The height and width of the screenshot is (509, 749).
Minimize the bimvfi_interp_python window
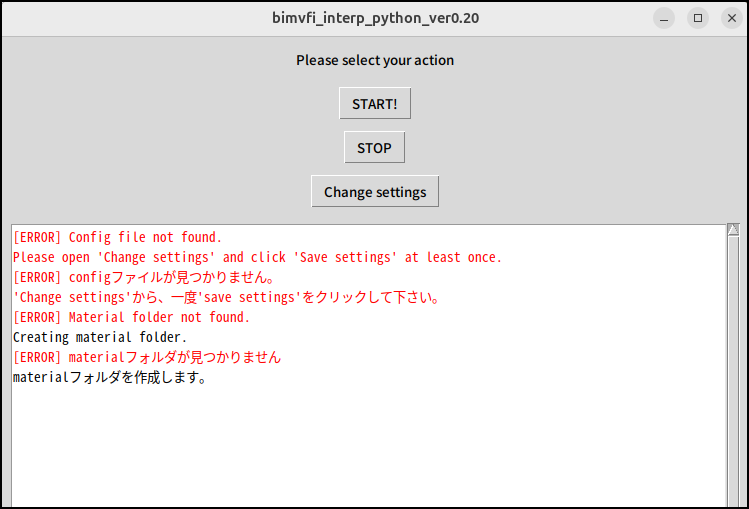664,18
